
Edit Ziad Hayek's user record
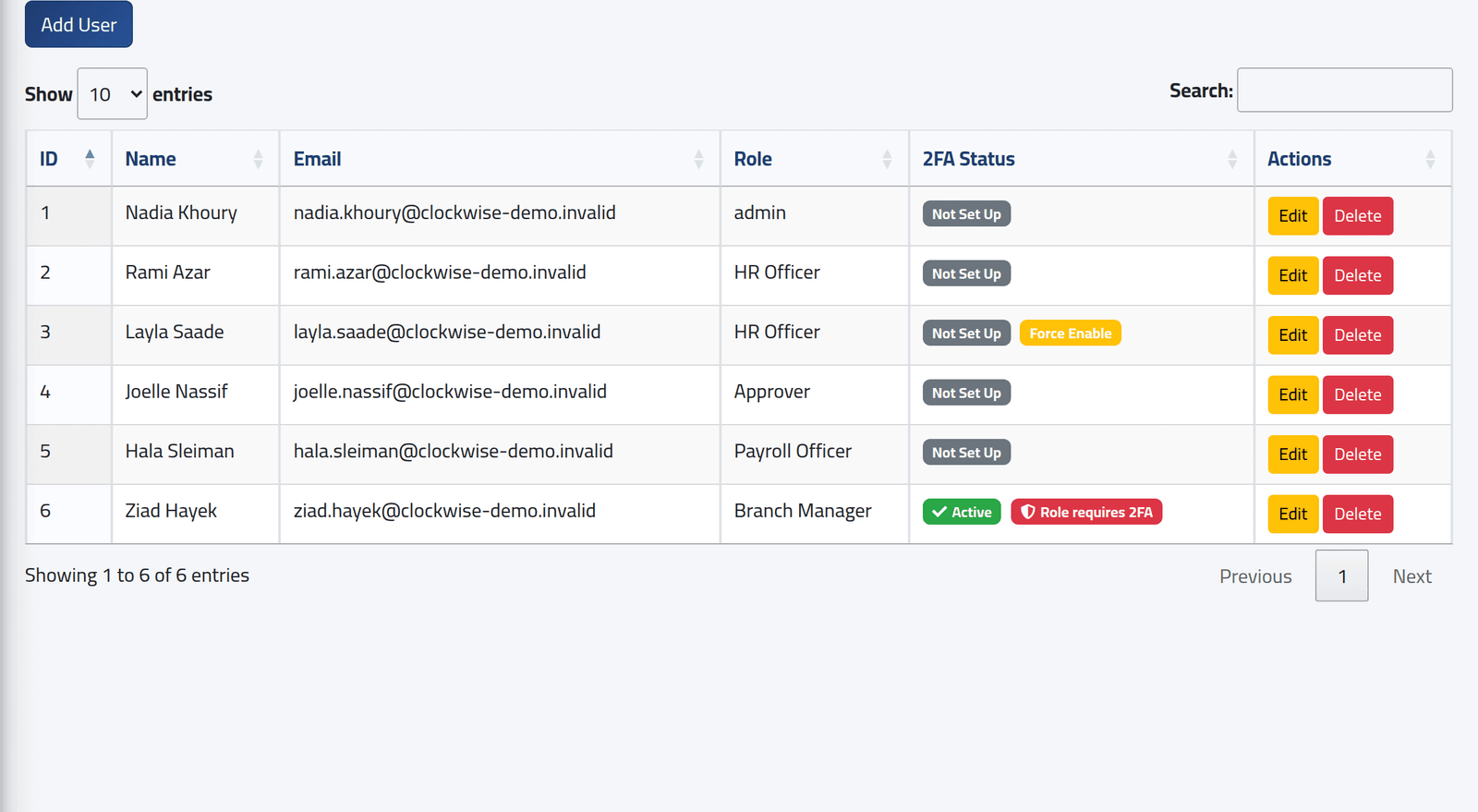tap(1292, 514)
